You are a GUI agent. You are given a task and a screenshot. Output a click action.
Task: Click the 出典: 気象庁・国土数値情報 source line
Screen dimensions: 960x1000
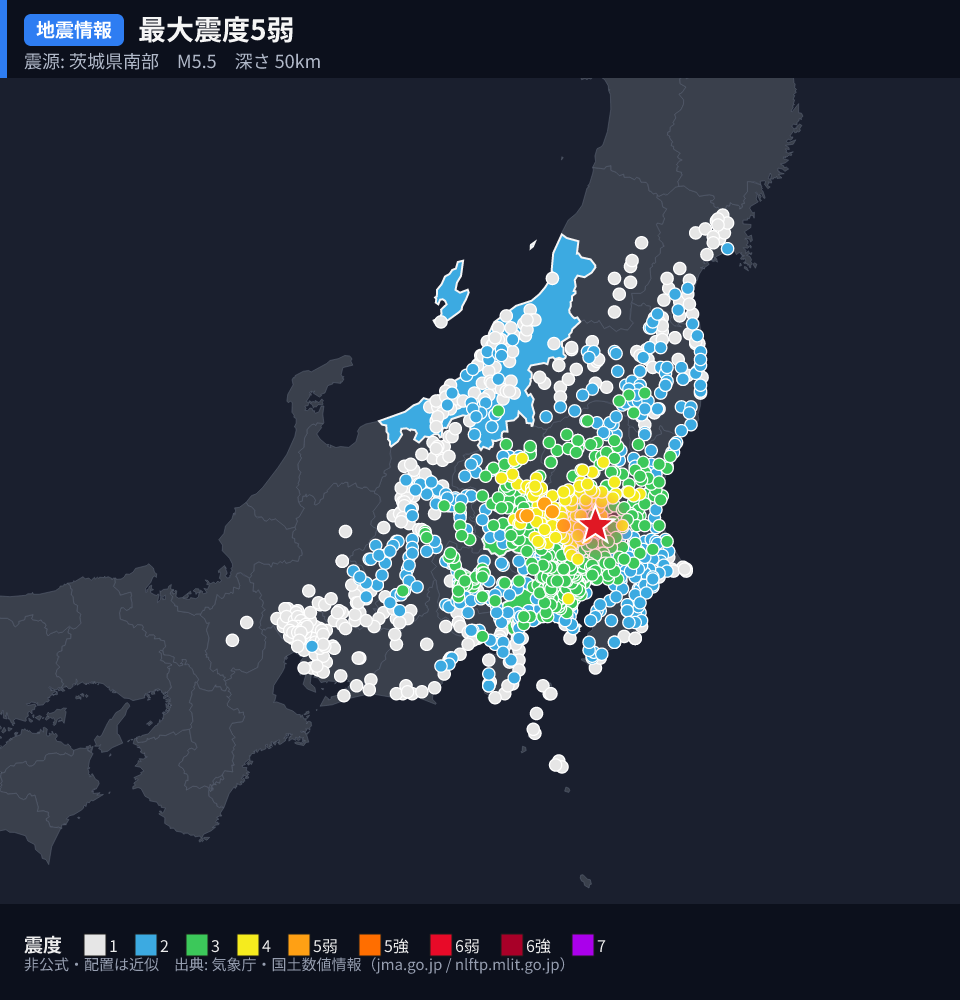click(371, 964)
